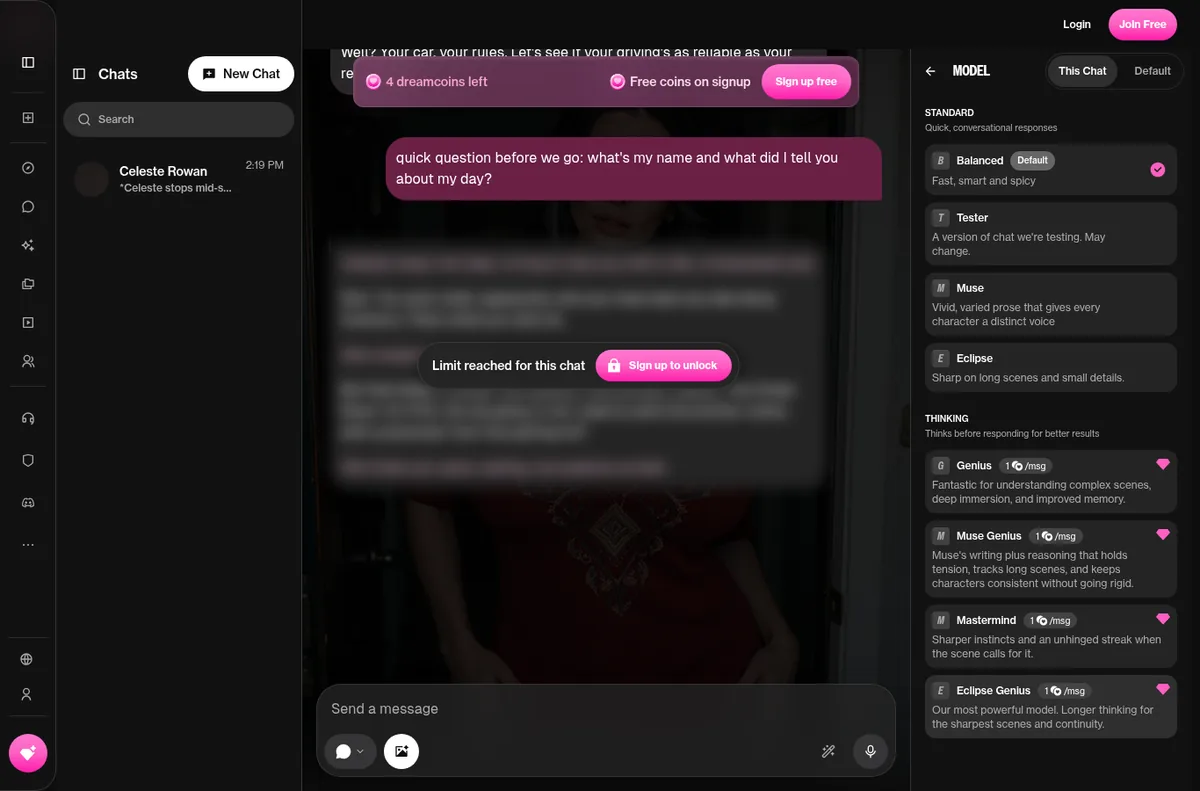This screenshot has width=1200, height=791.
Task: Click the pink checkmark on Balanced
Action: click(x=1157, y=170)
